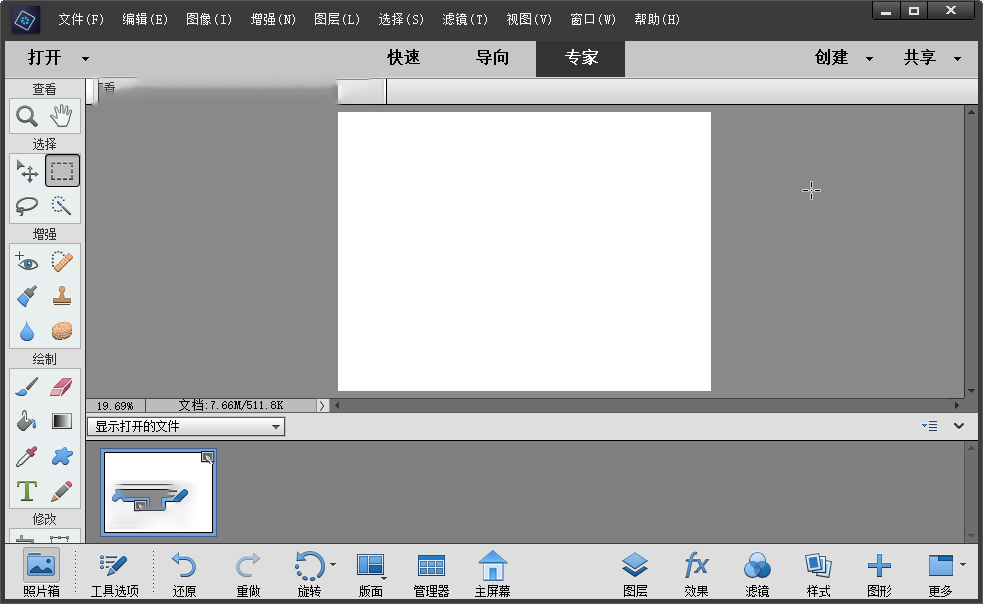This screenshot has height=604, width=983.
Task: Open the 图像(I) menu
Action: click(209, 19)
